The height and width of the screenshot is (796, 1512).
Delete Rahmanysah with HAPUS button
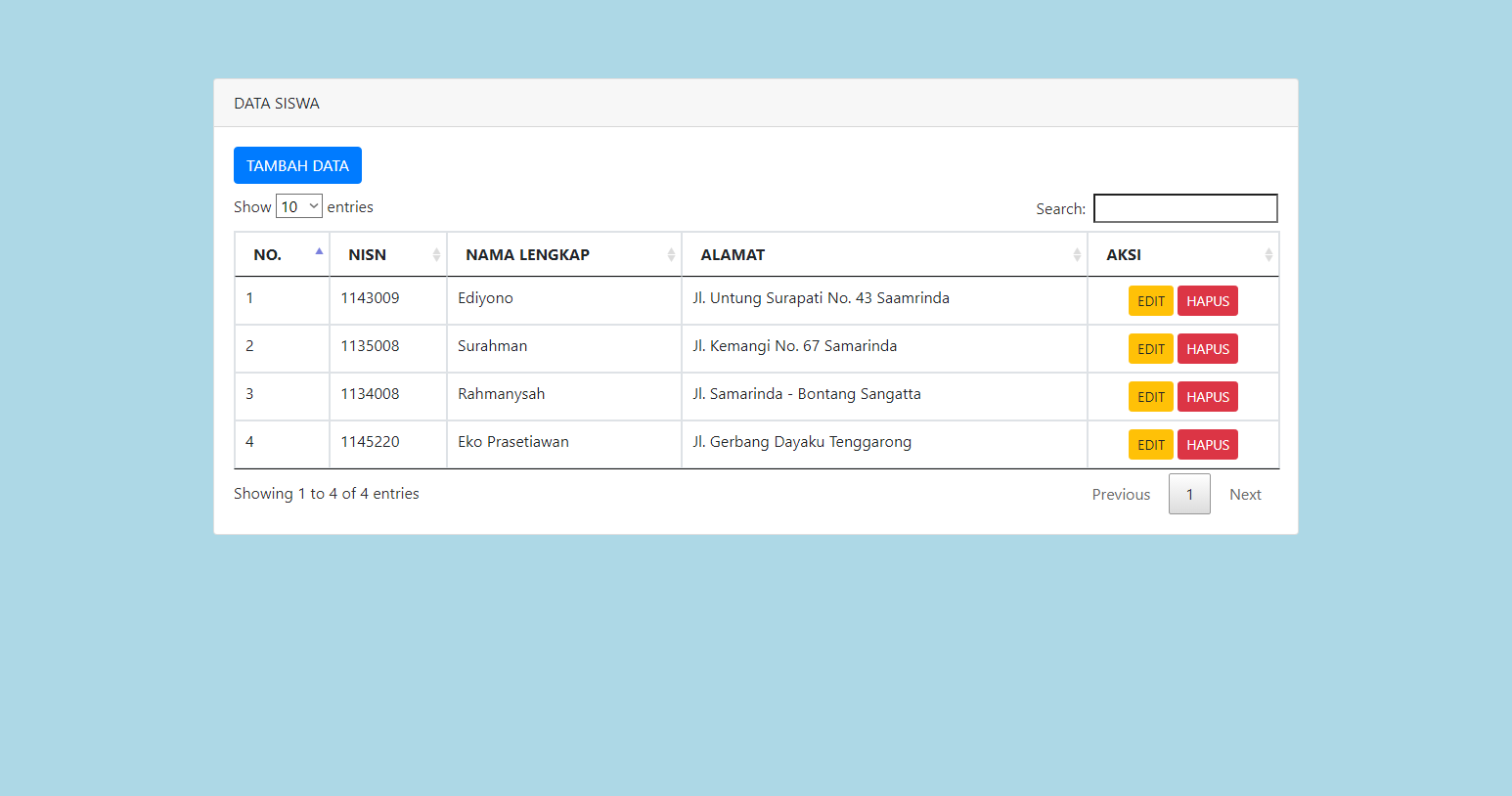[x=1208, y=397]
